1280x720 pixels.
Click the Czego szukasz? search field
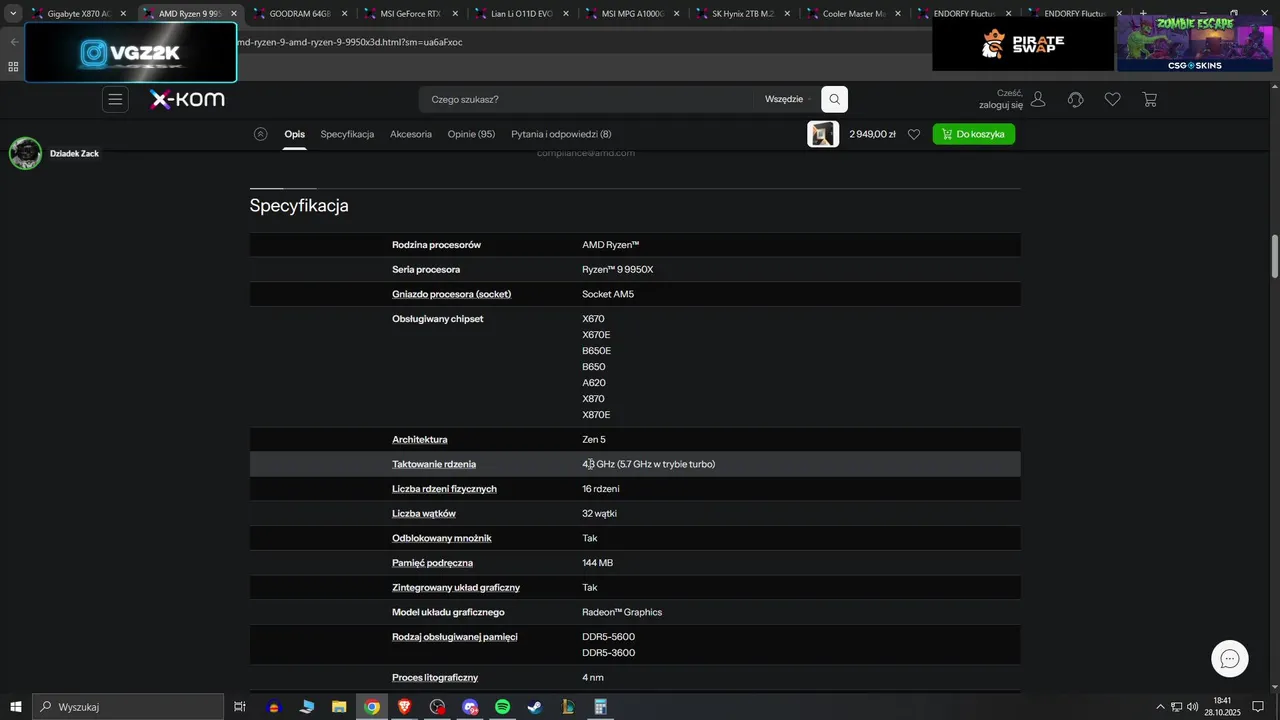tap(586, 99)
